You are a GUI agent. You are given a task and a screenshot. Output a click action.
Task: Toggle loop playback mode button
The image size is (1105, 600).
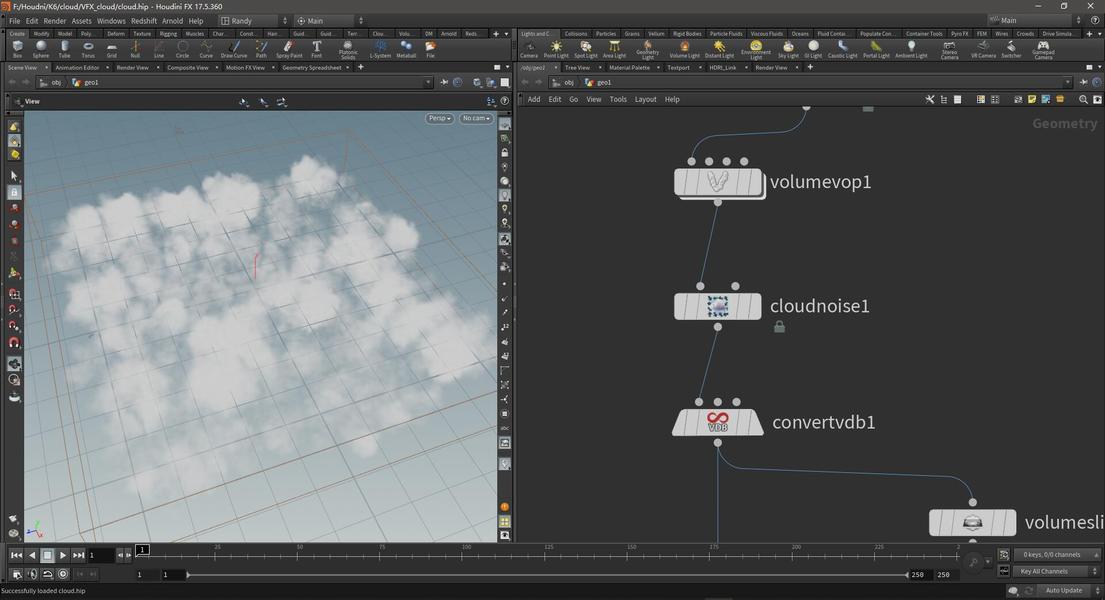click(47, 575)
